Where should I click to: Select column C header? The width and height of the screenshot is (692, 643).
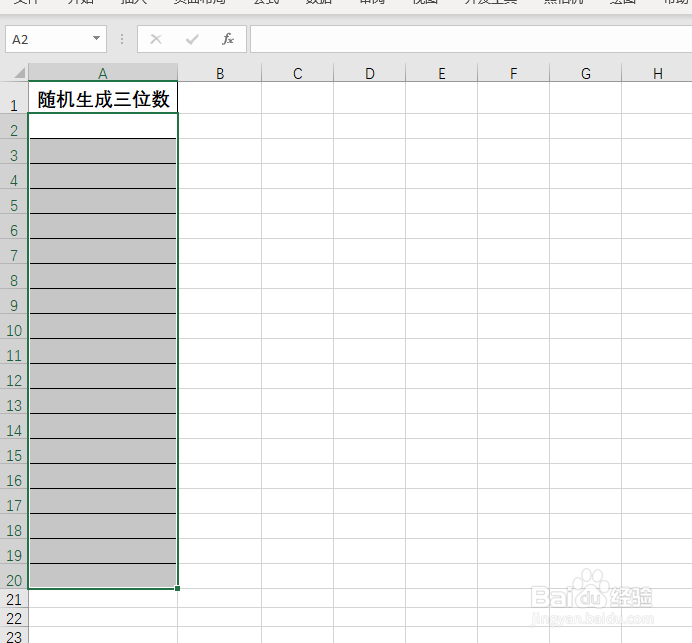297,73
